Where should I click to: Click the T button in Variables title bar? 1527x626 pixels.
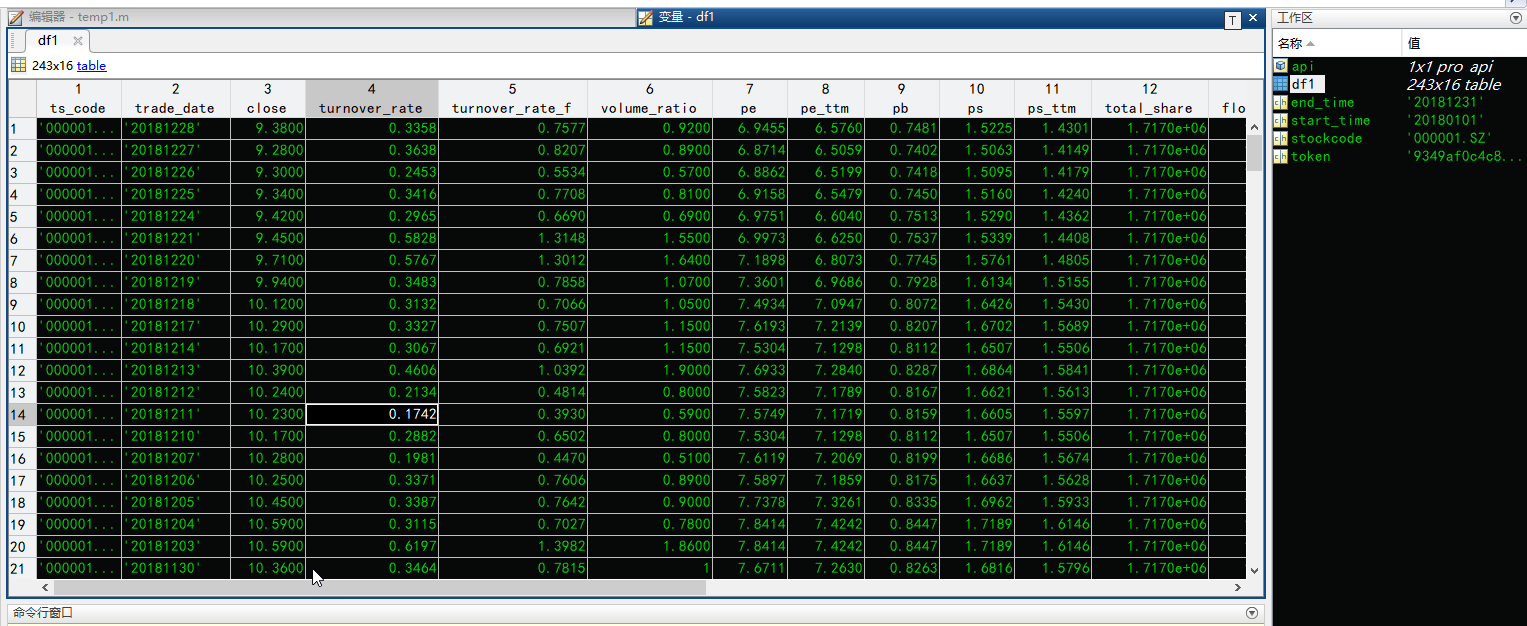tap(1233, 20)
